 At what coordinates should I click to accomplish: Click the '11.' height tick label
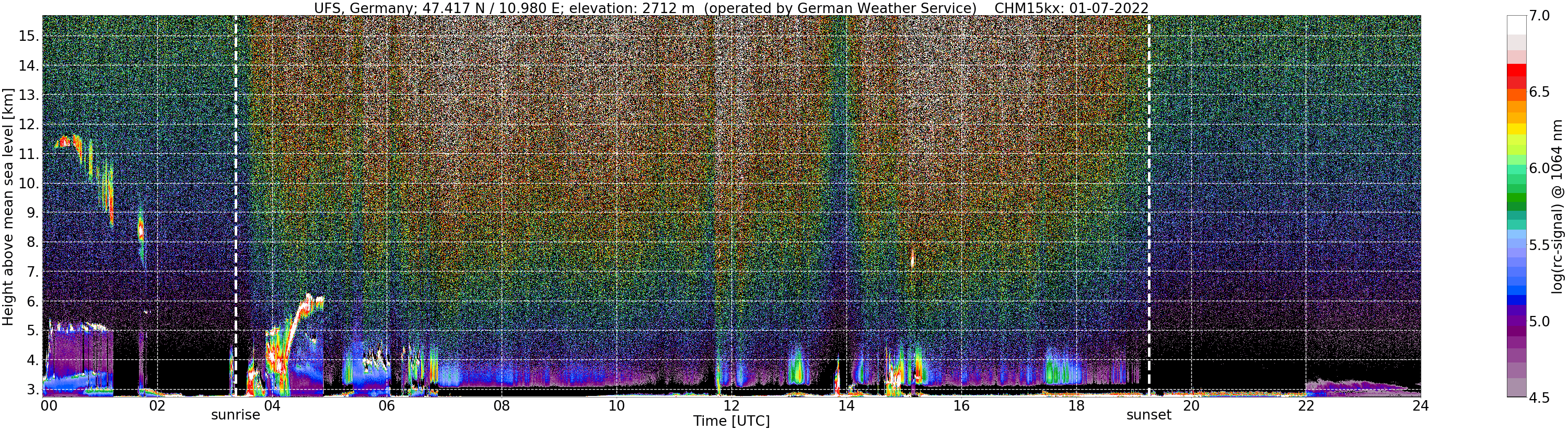[x=29, y=154]
